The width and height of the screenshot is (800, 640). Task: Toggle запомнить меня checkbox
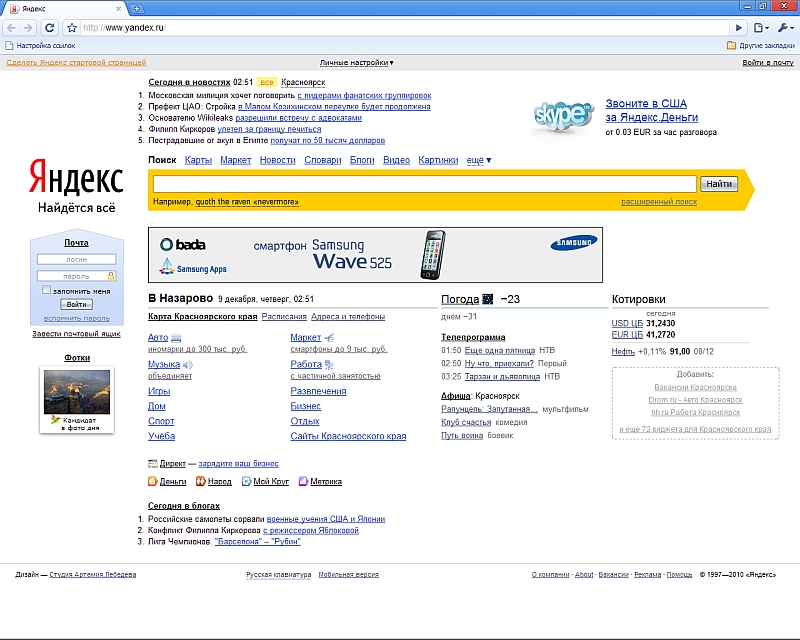pos(46,290)
